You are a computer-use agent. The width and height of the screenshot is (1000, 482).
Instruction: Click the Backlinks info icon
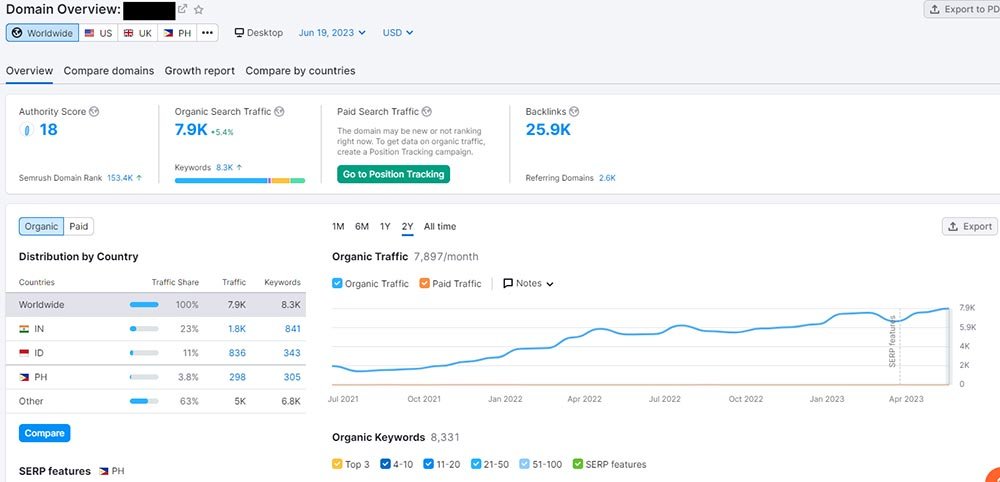pyautogui.click(x=574, y=112)
